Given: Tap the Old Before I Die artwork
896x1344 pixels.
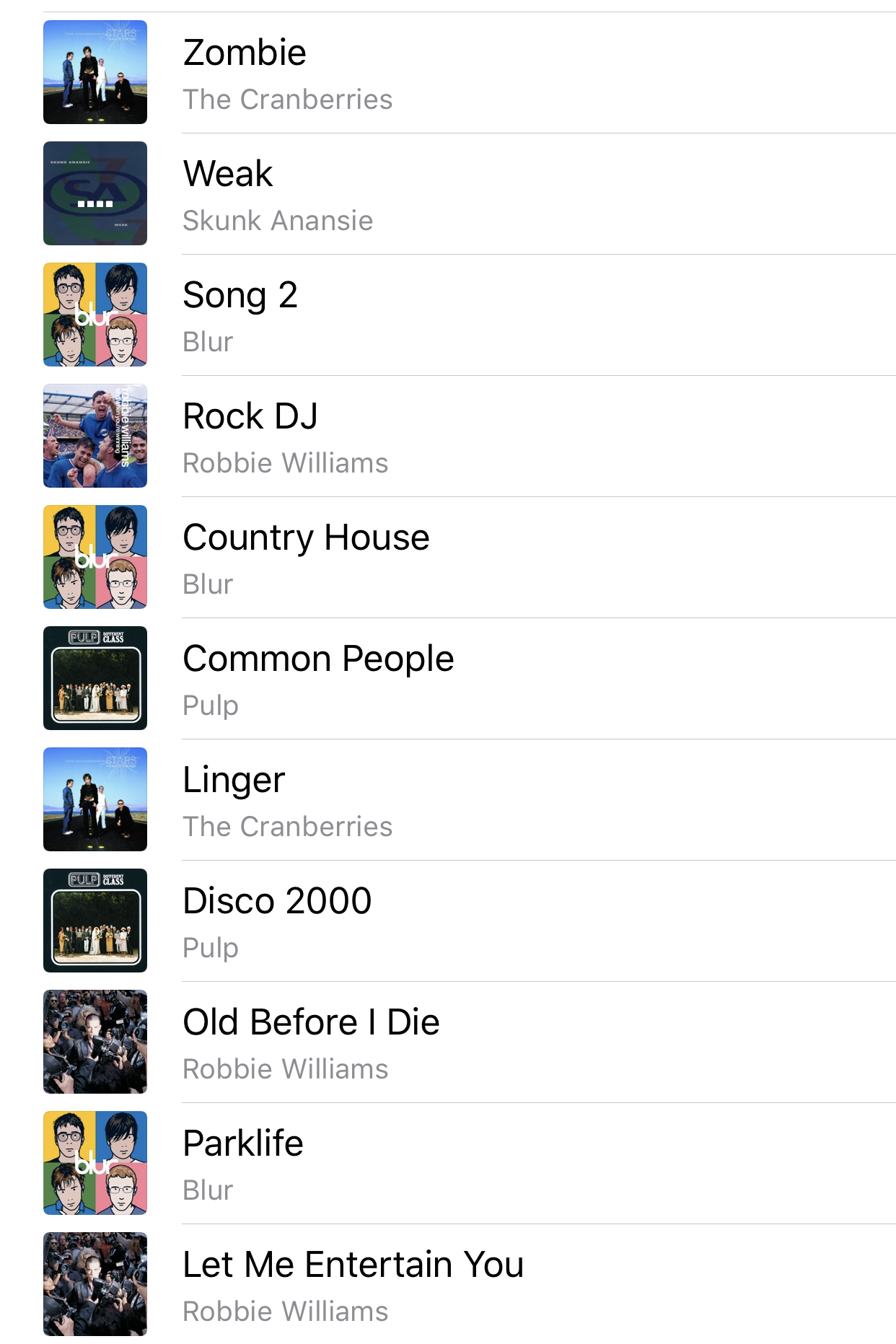Looking at the screenshot, I should [95, 1042].
